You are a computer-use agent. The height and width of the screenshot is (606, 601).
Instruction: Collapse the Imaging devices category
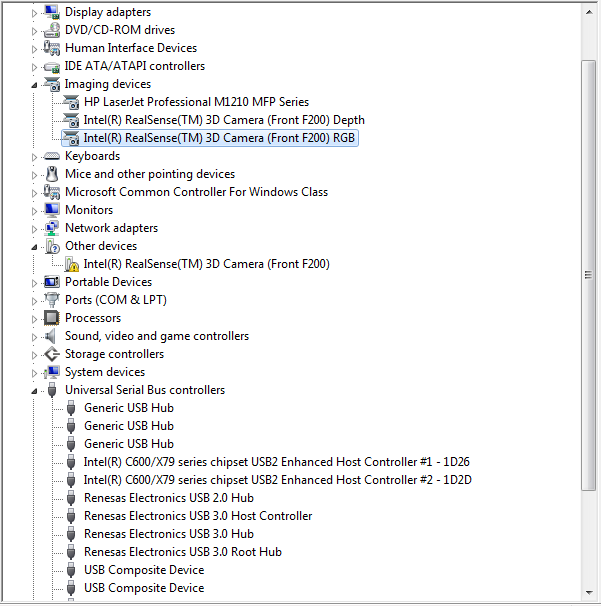(x=36, y=85)
